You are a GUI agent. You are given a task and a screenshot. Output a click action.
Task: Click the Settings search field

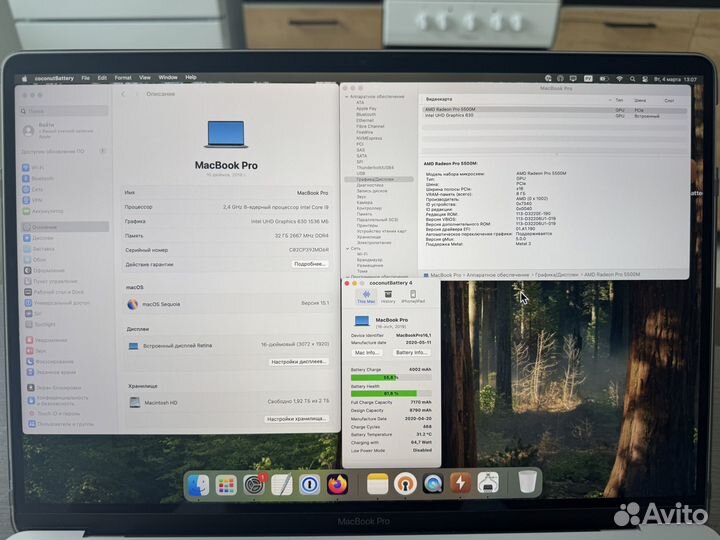64,111
